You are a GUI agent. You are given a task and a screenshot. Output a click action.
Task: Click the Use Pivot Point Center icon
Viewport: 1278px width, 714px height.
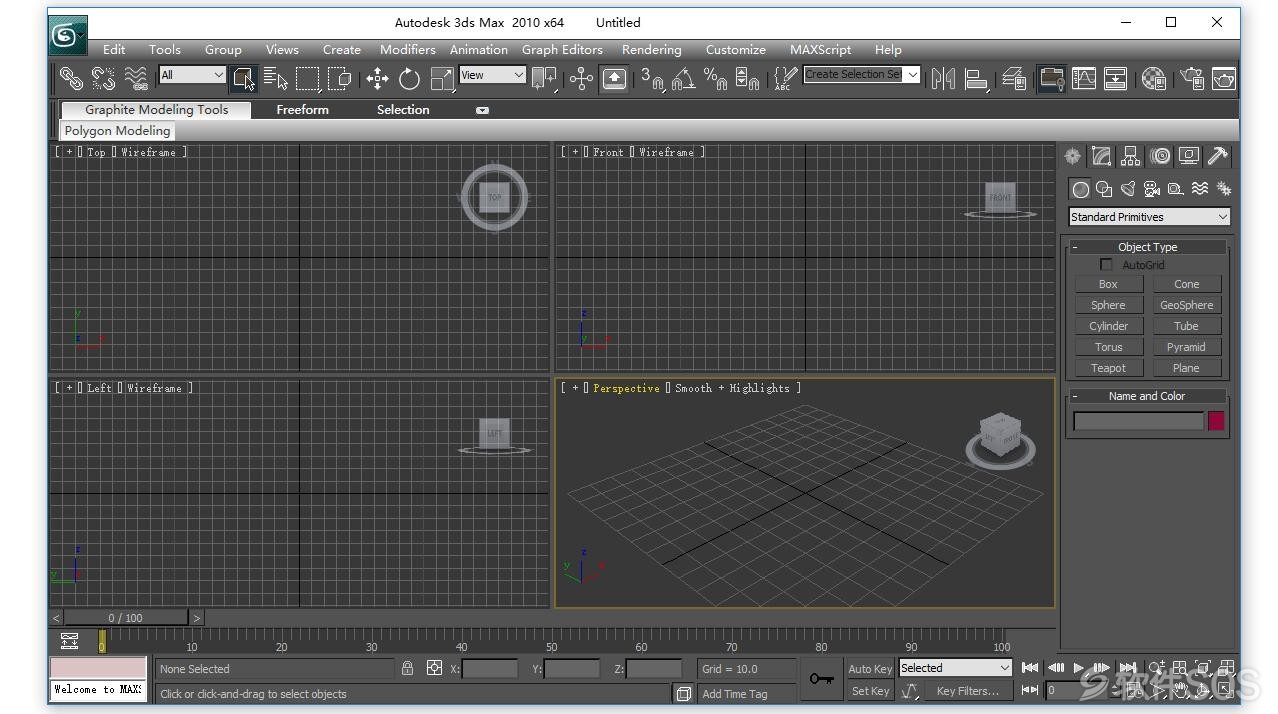(545, 78)
